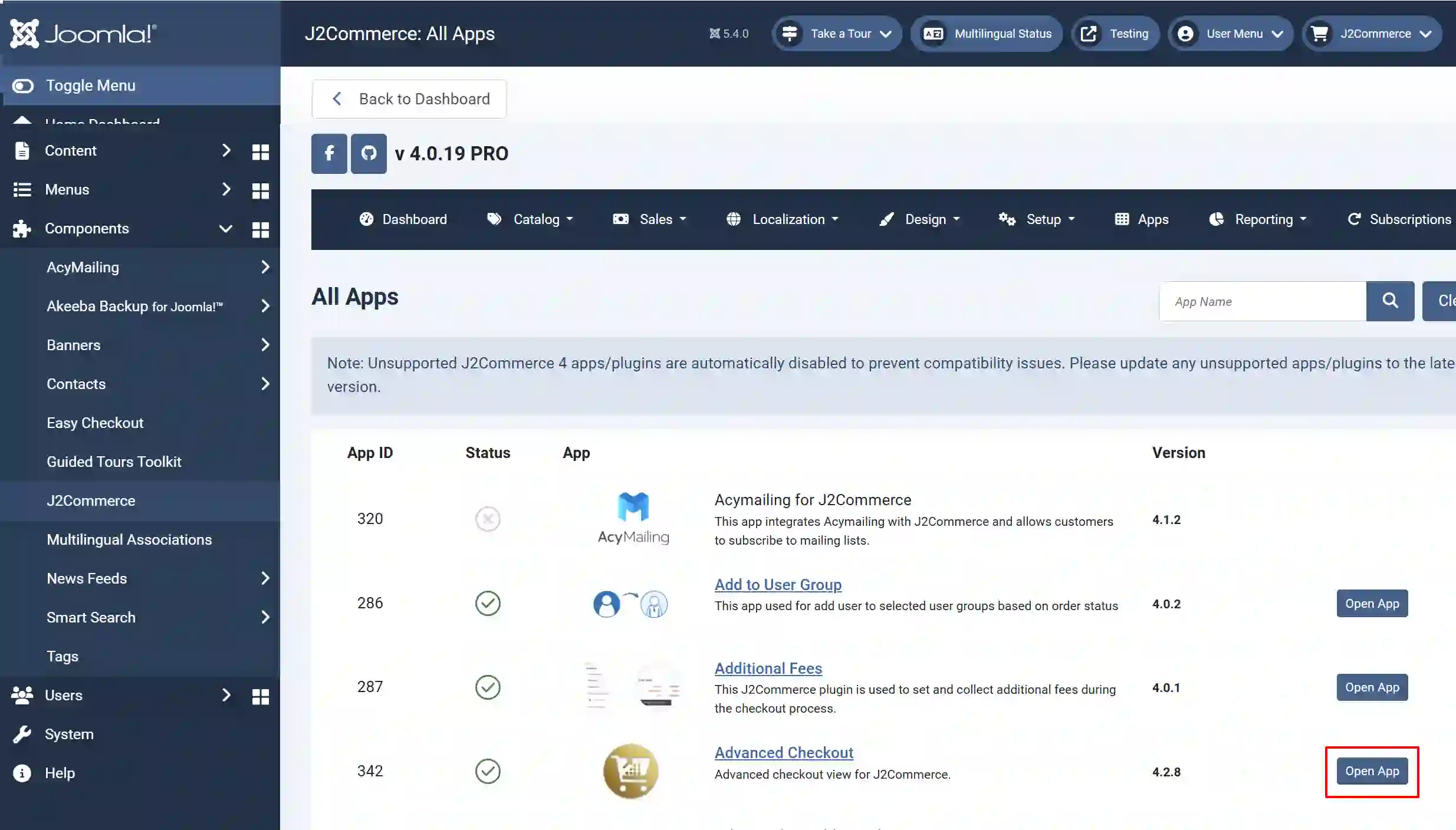
Task: Open the Add to User Group link
Action: [x=778, y=585]
